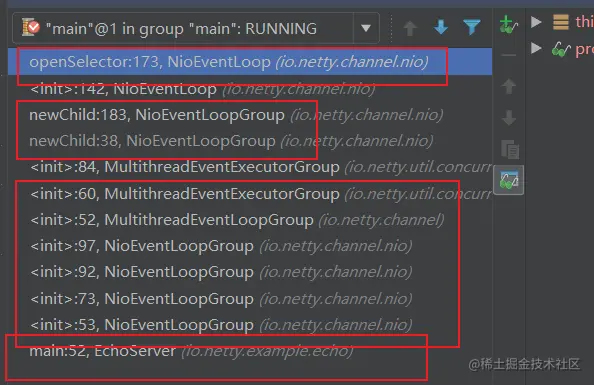Select frame <init>:97, NioEventLoopGroup
Image resolution: width=594 pixels, height=385 pixels.
[250, 246]
